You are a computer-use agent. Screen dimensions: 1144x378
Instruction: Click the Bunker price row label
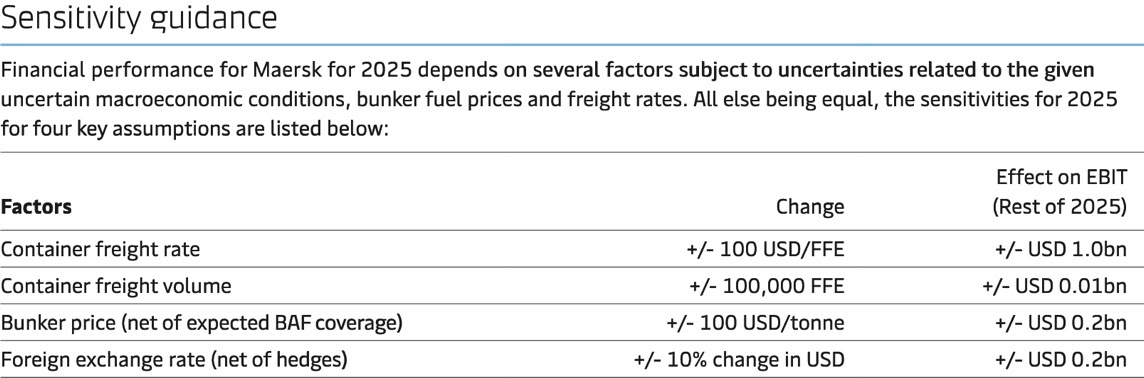(x=201, y=323)
